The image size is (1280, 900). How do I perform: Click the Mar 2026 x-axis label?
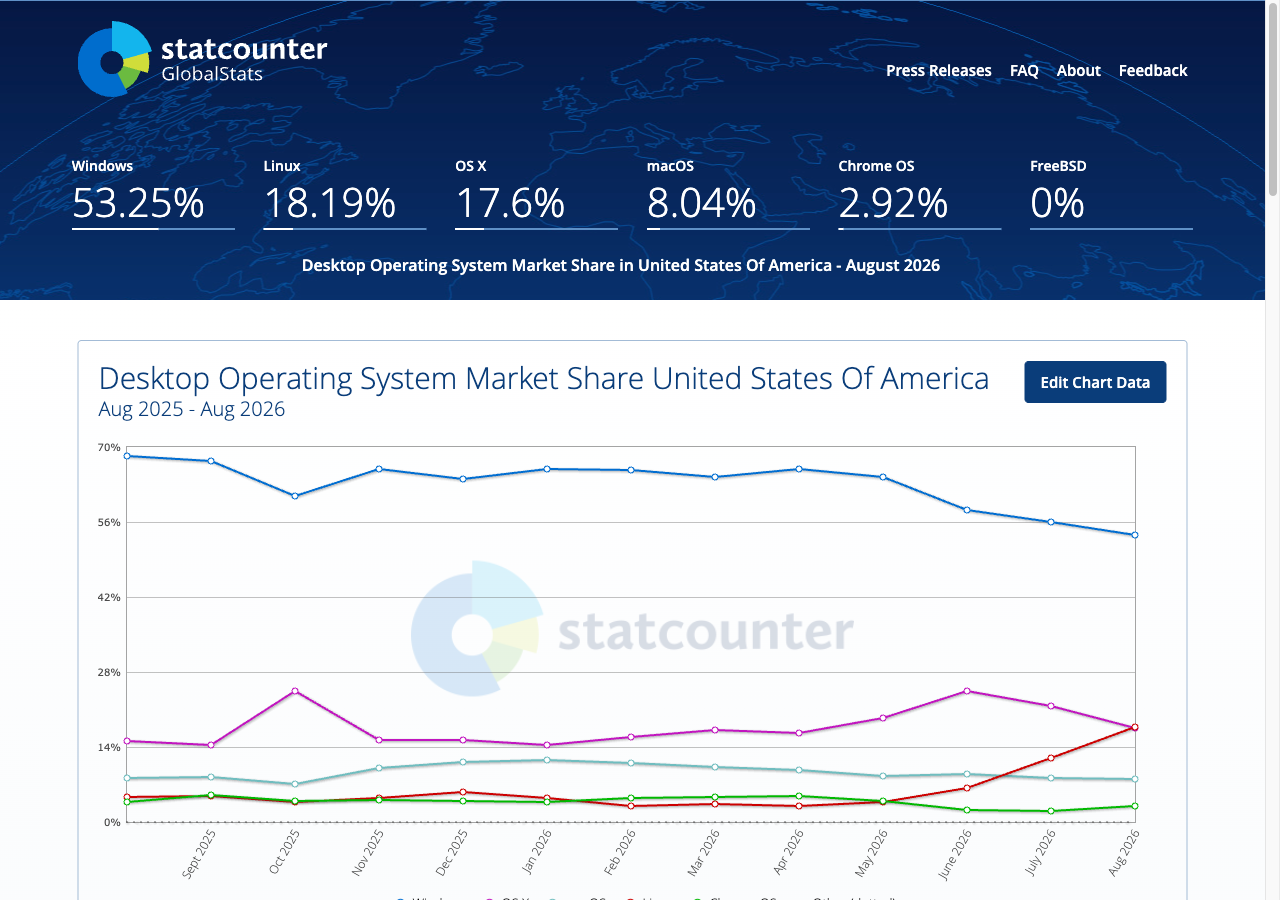704,853
